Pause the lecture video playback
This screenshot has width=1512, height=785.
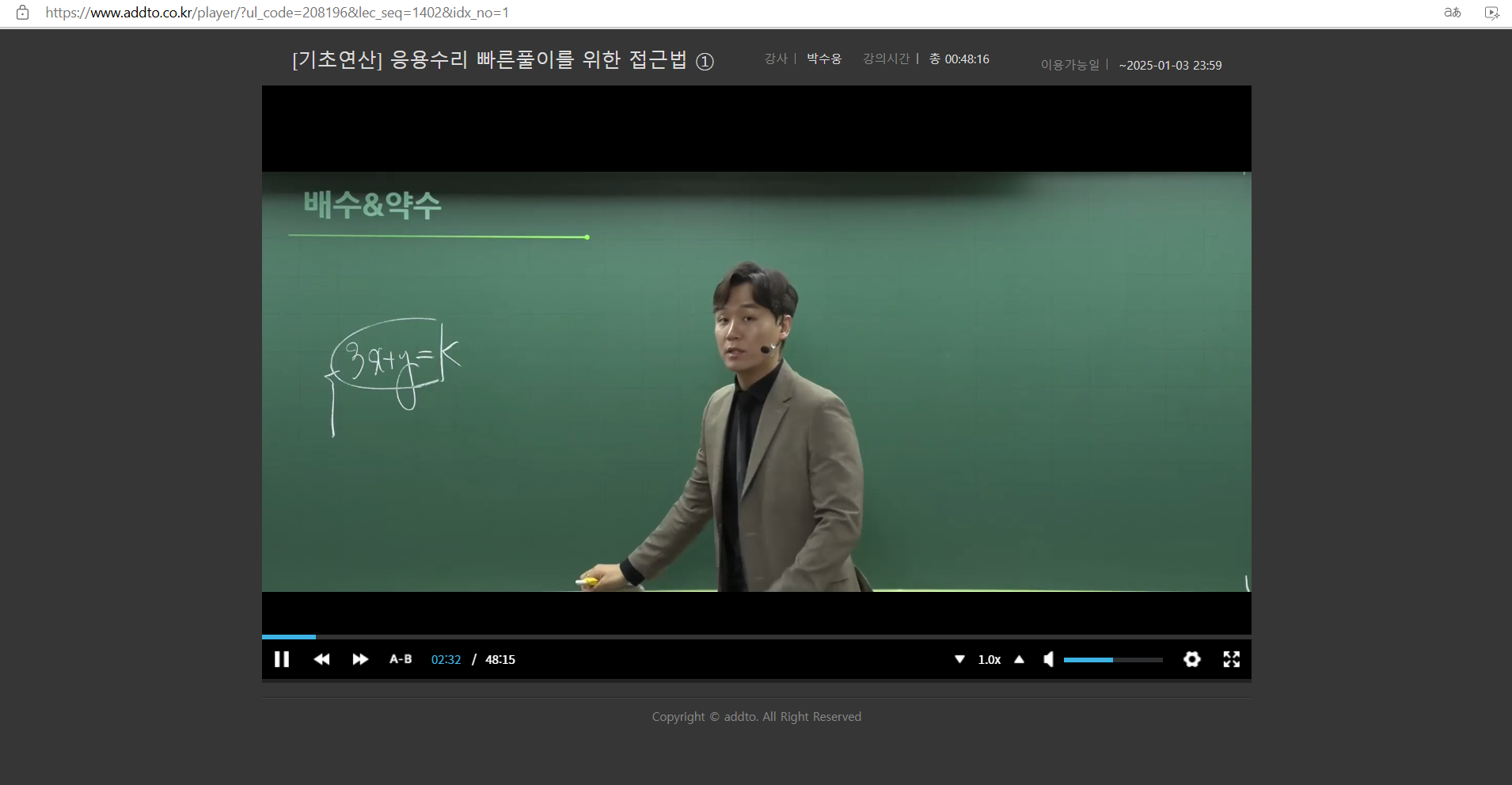(x=282, y=659)
